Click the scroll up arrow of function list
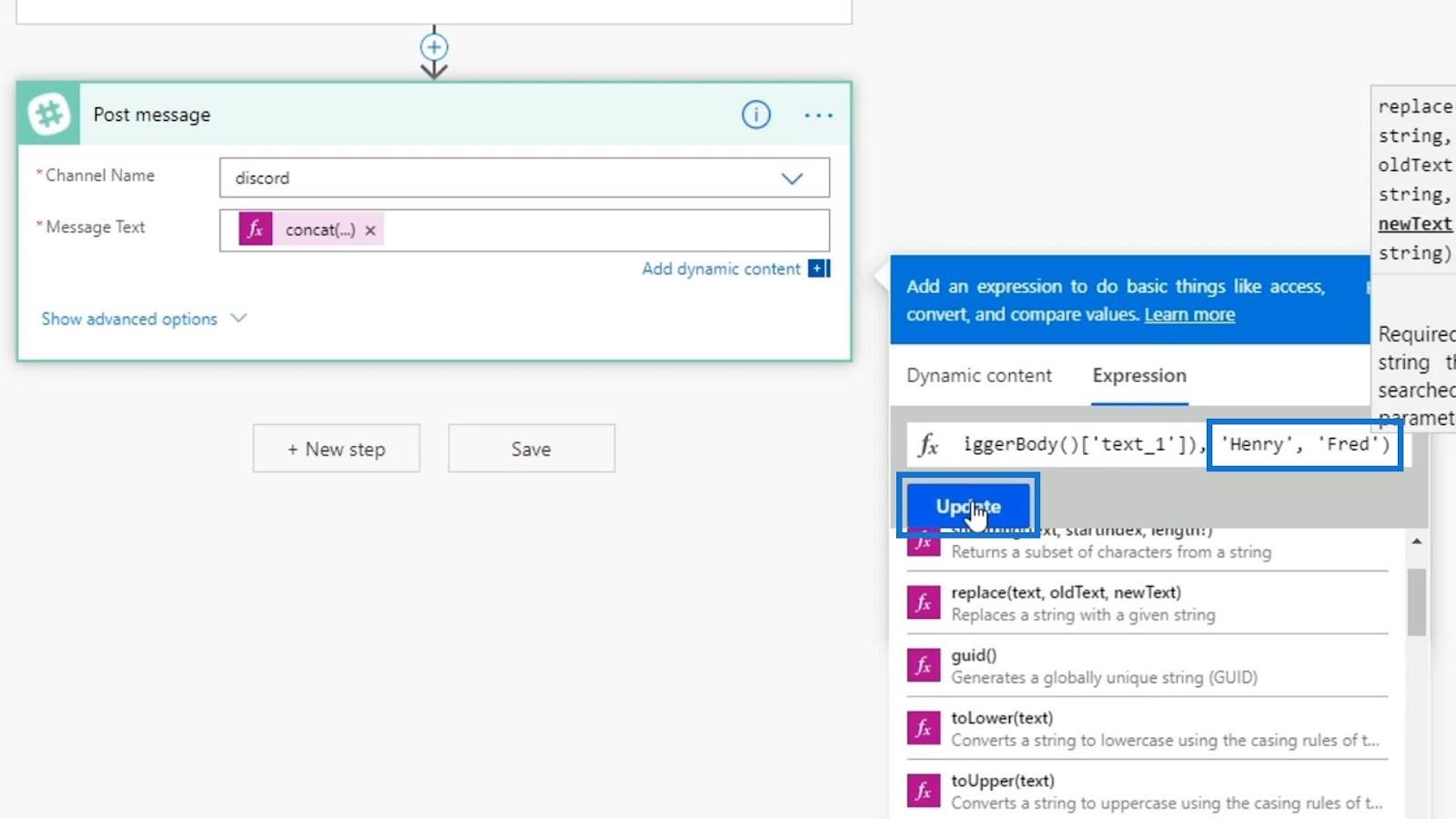1456x819 pixels. point(1416,541)
